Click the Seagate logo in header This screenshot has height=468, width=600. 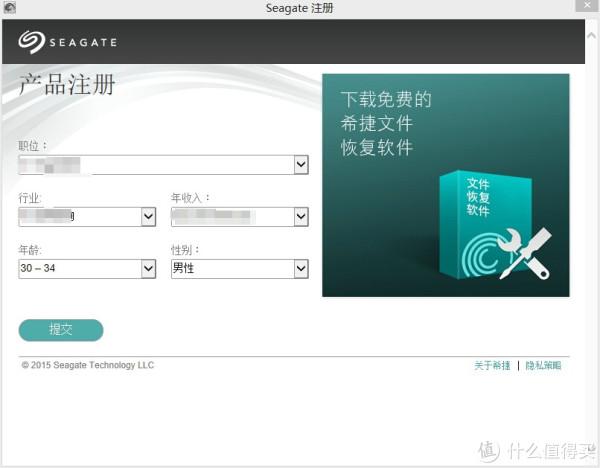[x=68, y=42]
